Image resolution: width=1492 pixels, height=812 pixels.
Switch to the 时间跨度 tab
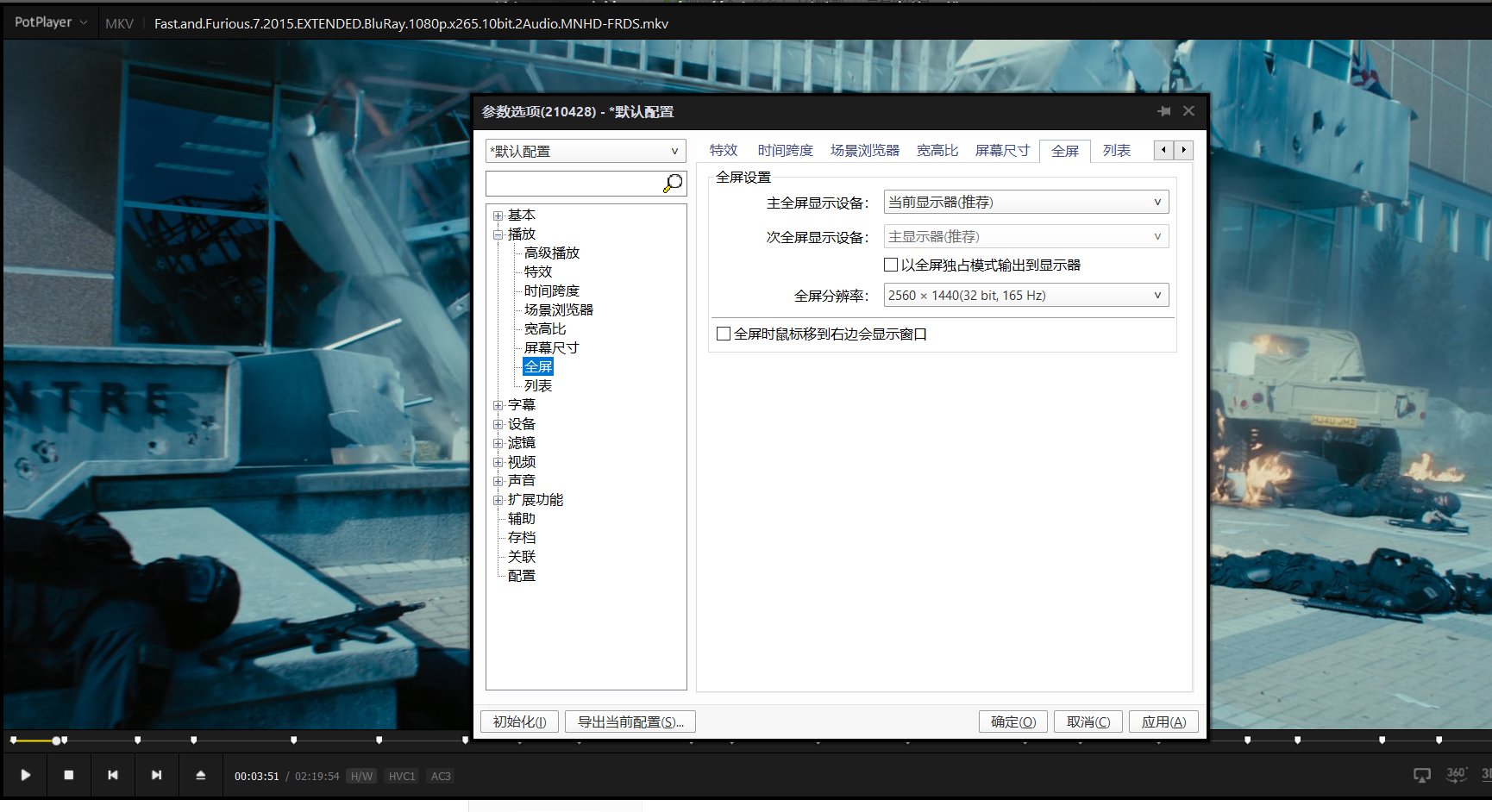(x=786, y=150)
